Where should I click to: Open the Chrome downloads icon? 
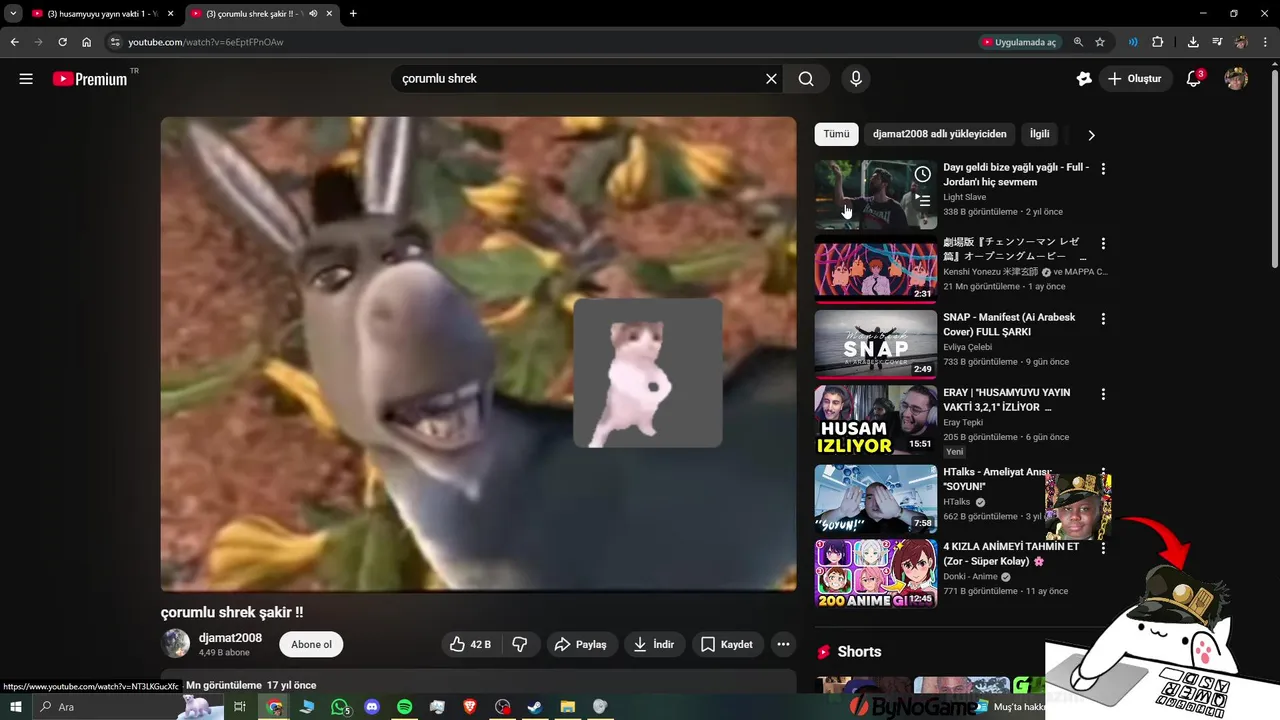coord(1193,42)
